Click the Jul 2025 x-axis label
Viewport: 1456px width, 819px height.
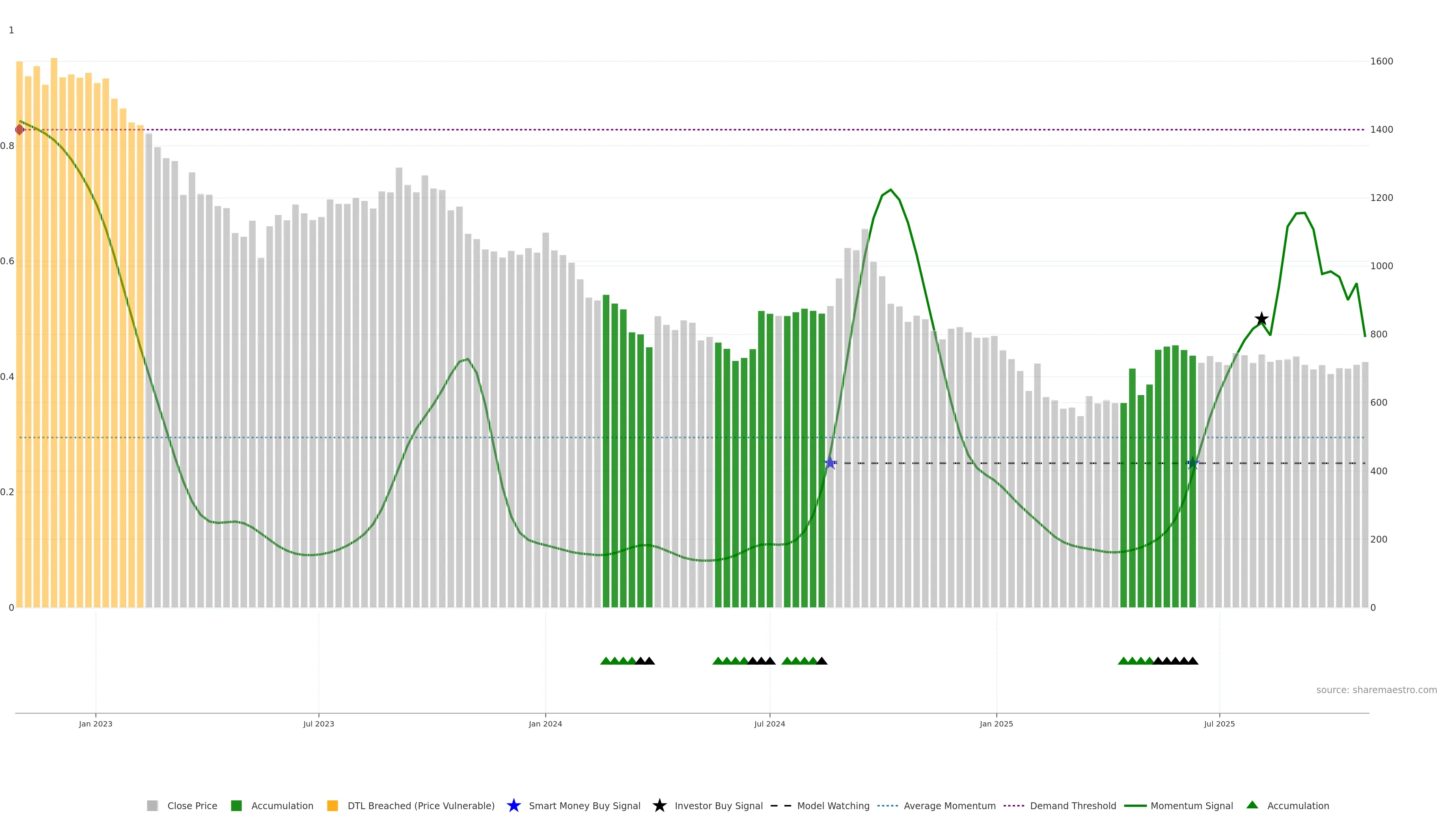[x=1219, y=723]
